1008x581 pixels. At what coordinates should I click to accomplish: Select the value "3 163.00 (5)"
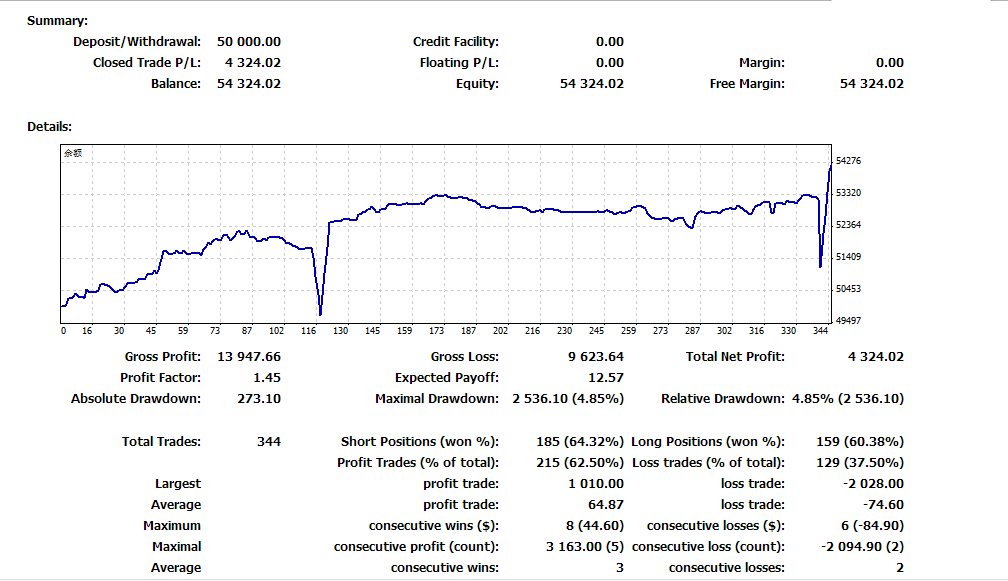[585, 548]
